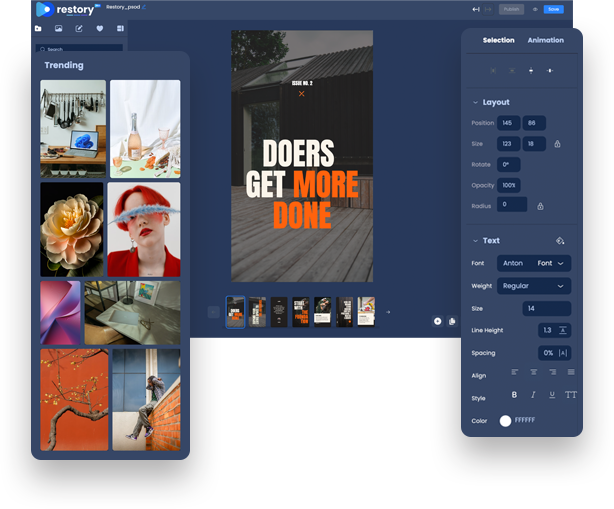Image resolution: width=614 pixels, height=509 pixels.
Task: Select the red-haired woman trending image
Action: pos(144,229)
